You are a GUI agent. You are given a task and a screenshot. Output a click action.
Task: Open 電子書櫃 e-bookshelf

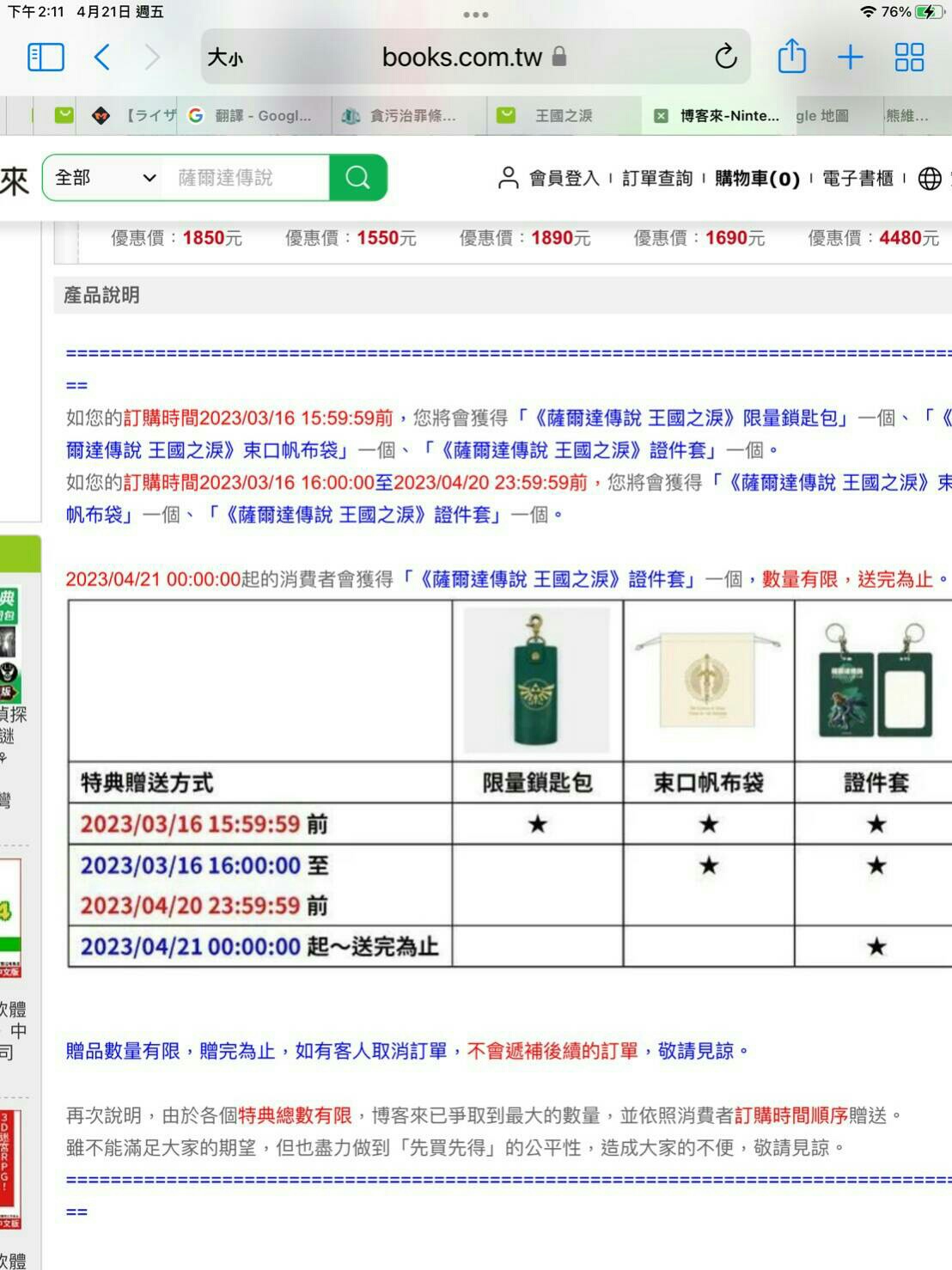pos(858,178)
